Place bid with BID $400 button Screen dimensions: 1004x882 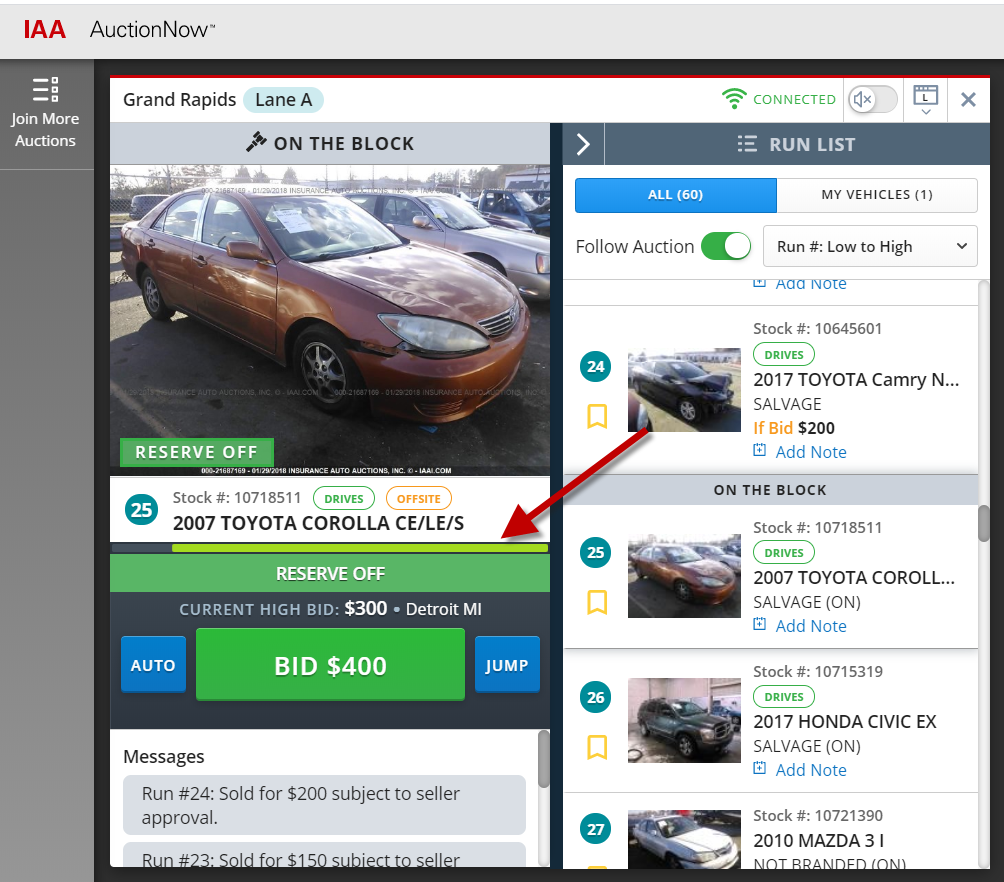[x=330, y=665]
